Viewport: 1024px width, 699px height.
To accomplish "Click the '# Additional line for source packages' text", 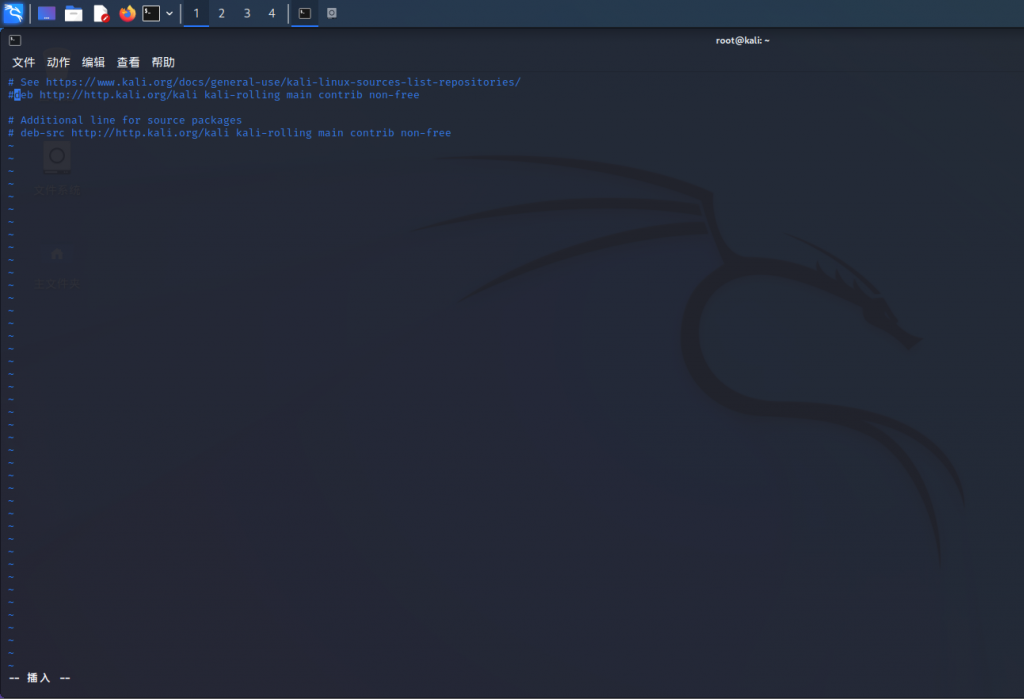I will pyautogui.click(x=125, y=120).
